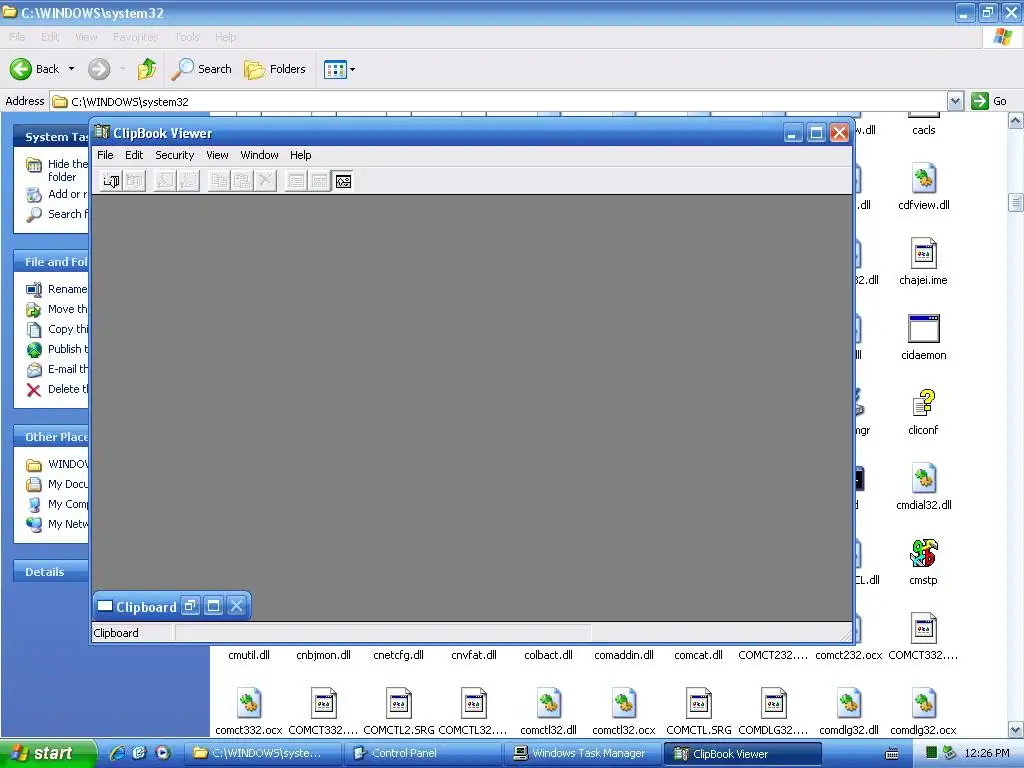Click the Explorer scrollbar up arrow
1024x768 pixels.
click(1016, 121)
